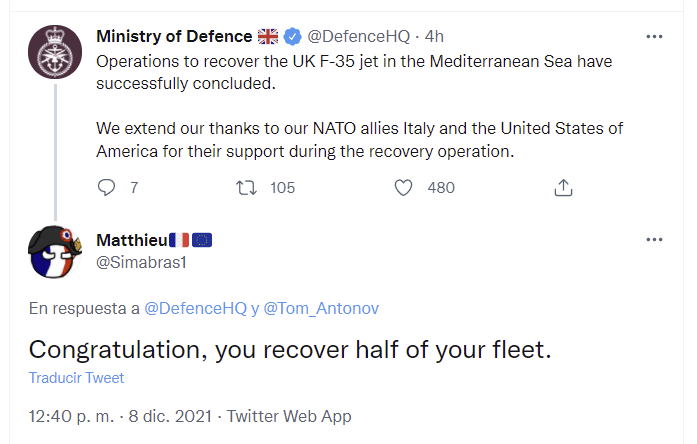Like the F-35 recovery tweet
697x444 pixels.
[x=403, y=188]
